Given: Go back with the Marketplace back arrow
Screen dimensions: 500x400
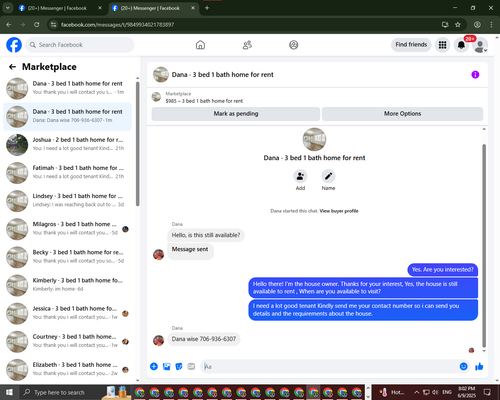Looking at the screenshot, I should tap(12, 67).
